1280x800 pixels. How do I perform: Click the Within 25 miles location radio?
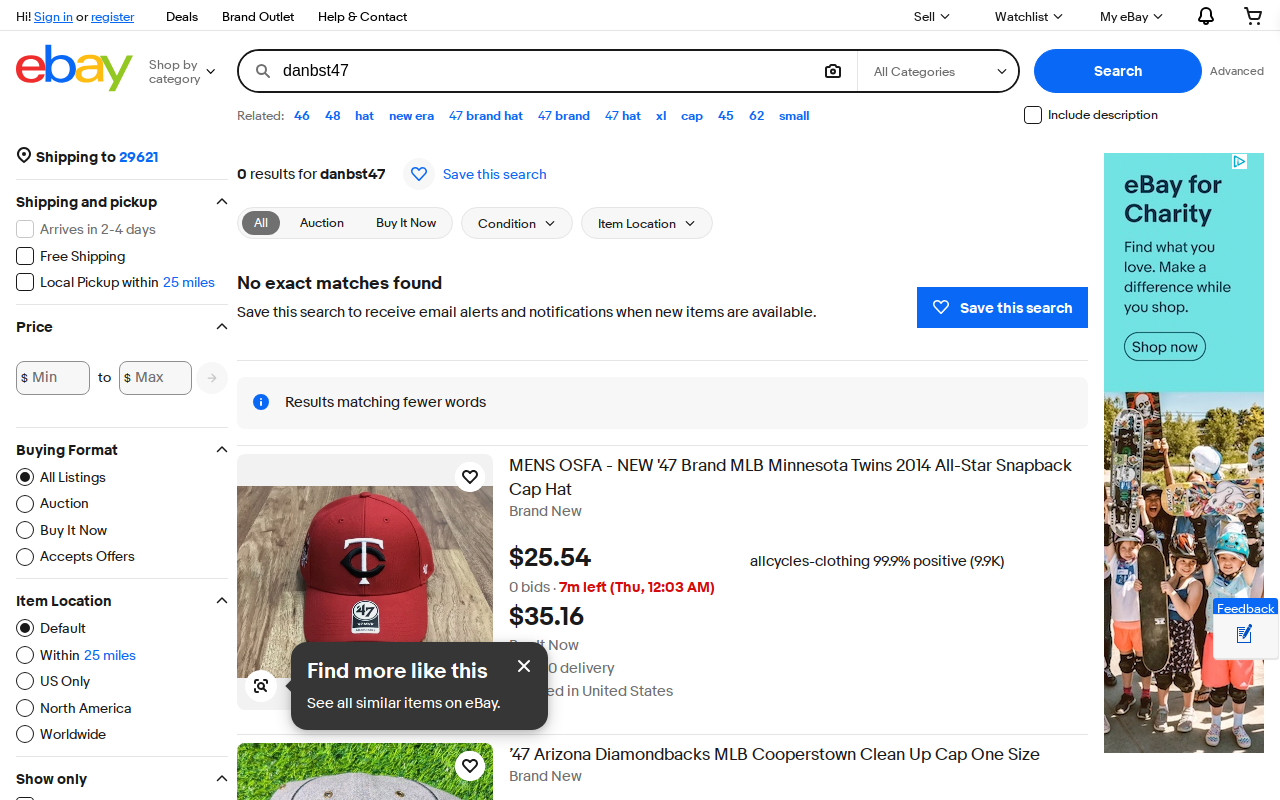[x=25, y=655]
